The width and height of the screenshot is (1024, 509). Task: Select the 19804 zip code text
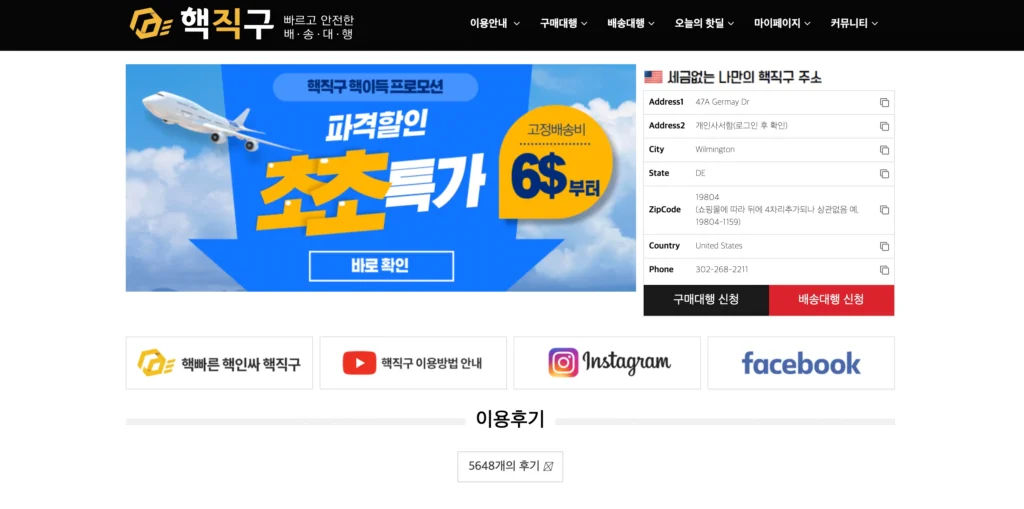tap(706, 197)
